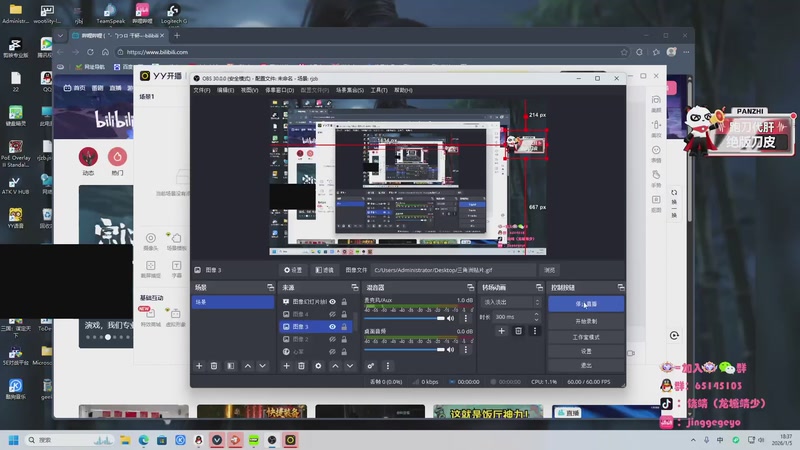Open 设置 in the OBS controls dock
Image resolution: width=800 pixels, height=450 pixels.
coord(586,352)
